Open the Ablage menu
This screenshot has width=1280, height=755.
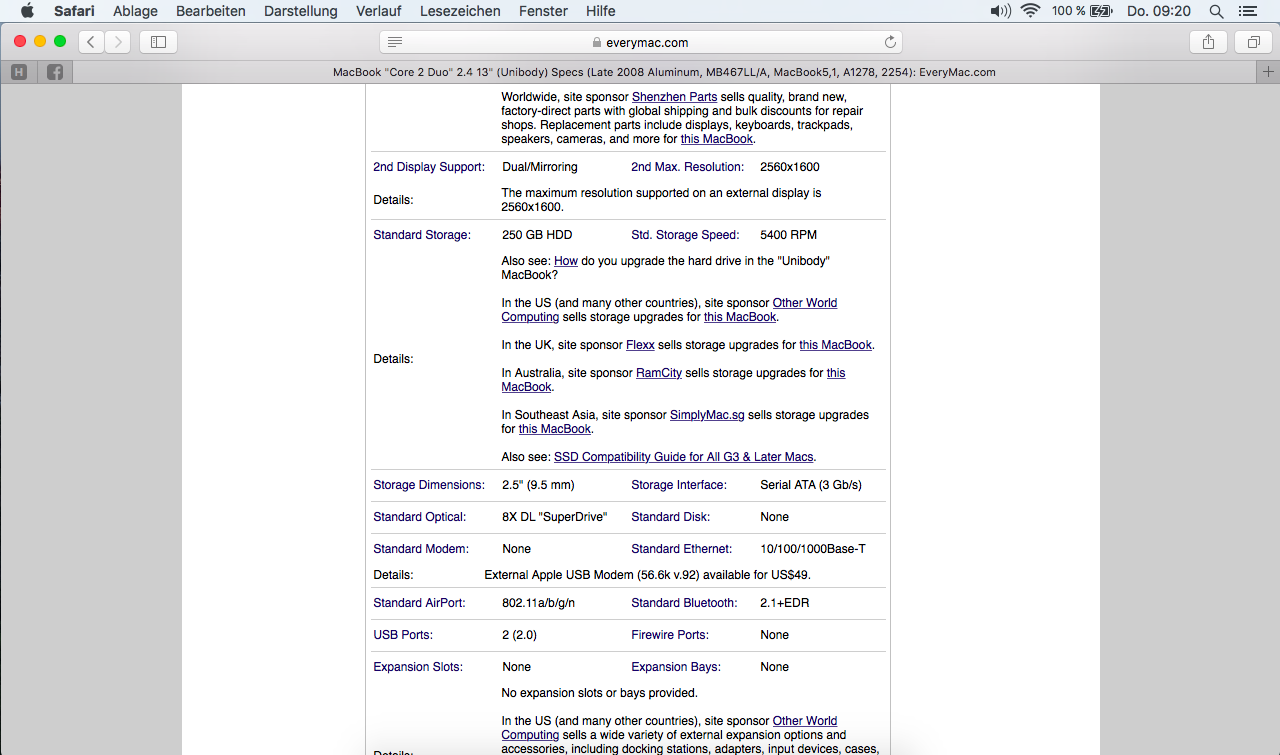point(135,11)
